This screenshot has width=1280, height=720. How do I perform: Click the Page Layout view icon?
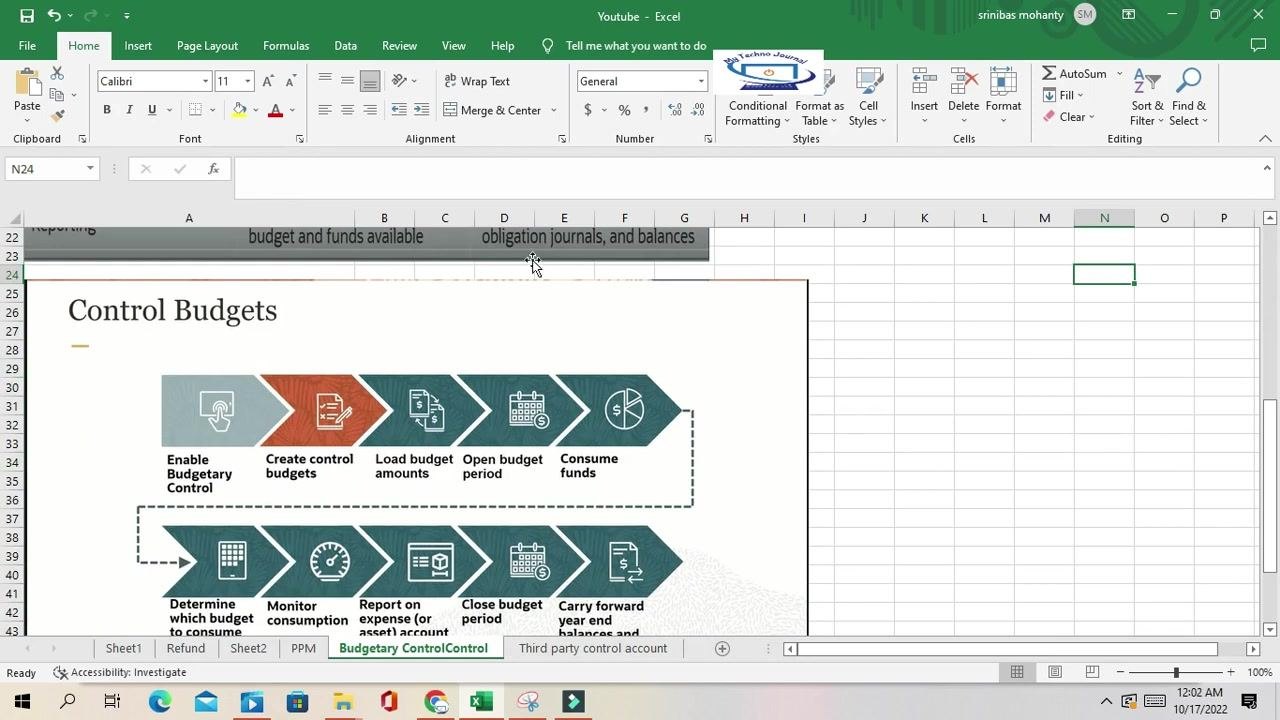[x=1055, y=672]
